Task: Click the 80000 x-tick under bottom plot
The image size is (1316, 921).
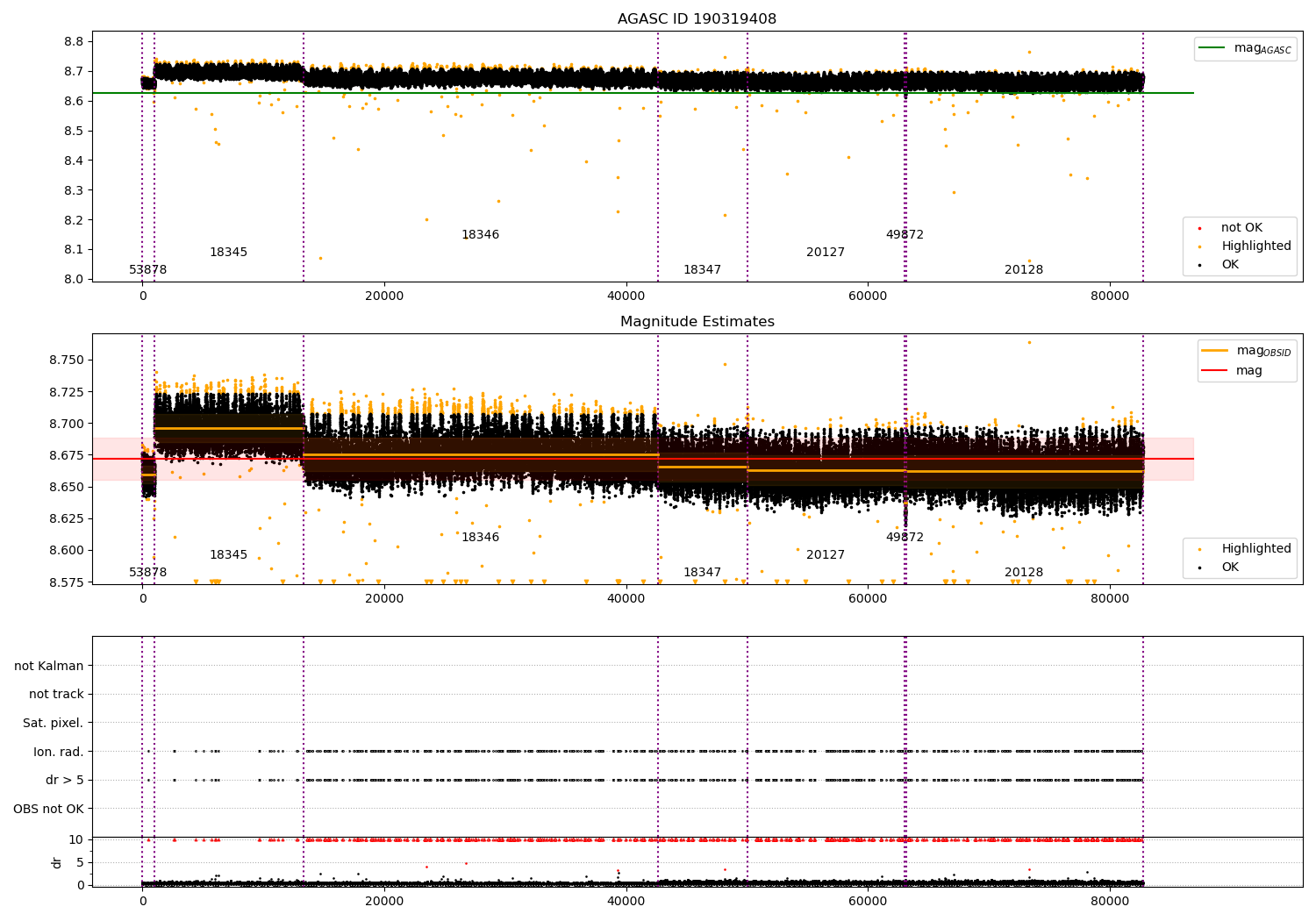Action: pyautogui.click(x=1109, y=902)
